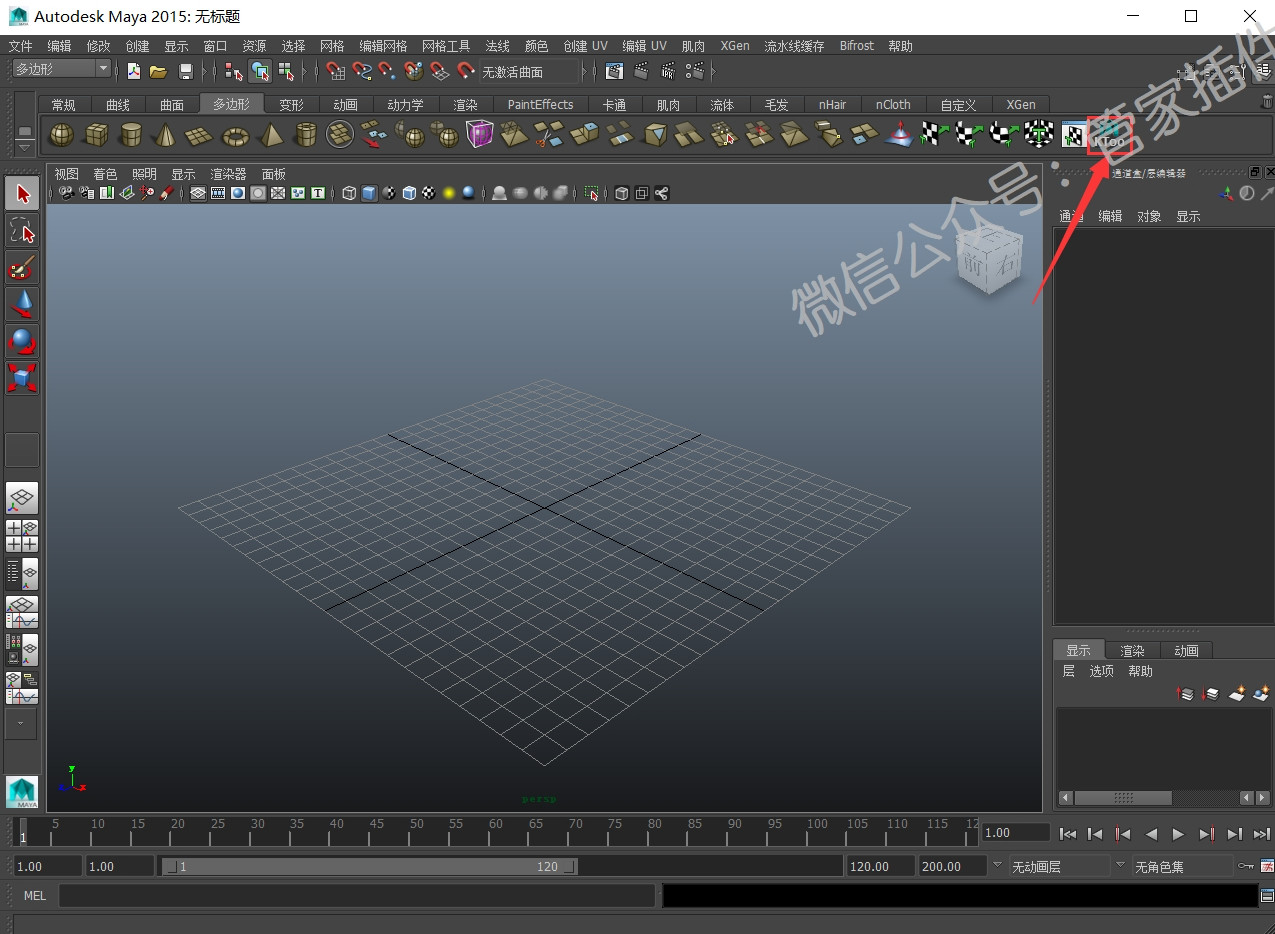The width and height of the screenshot is (1275, 934).
Task: Create a polygon torus from shelf
Action: click(235, 134)
